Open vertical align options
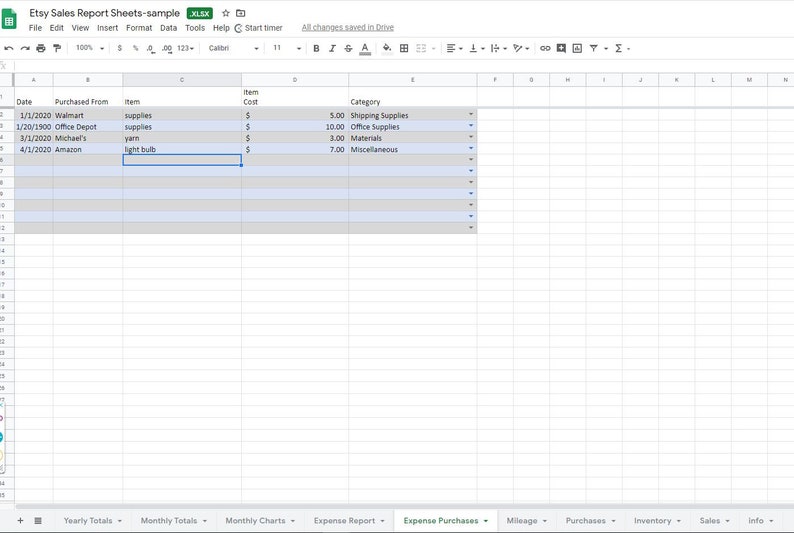This screenshot has height=533, width=794. pyautogui.click(x=477, y=48)
